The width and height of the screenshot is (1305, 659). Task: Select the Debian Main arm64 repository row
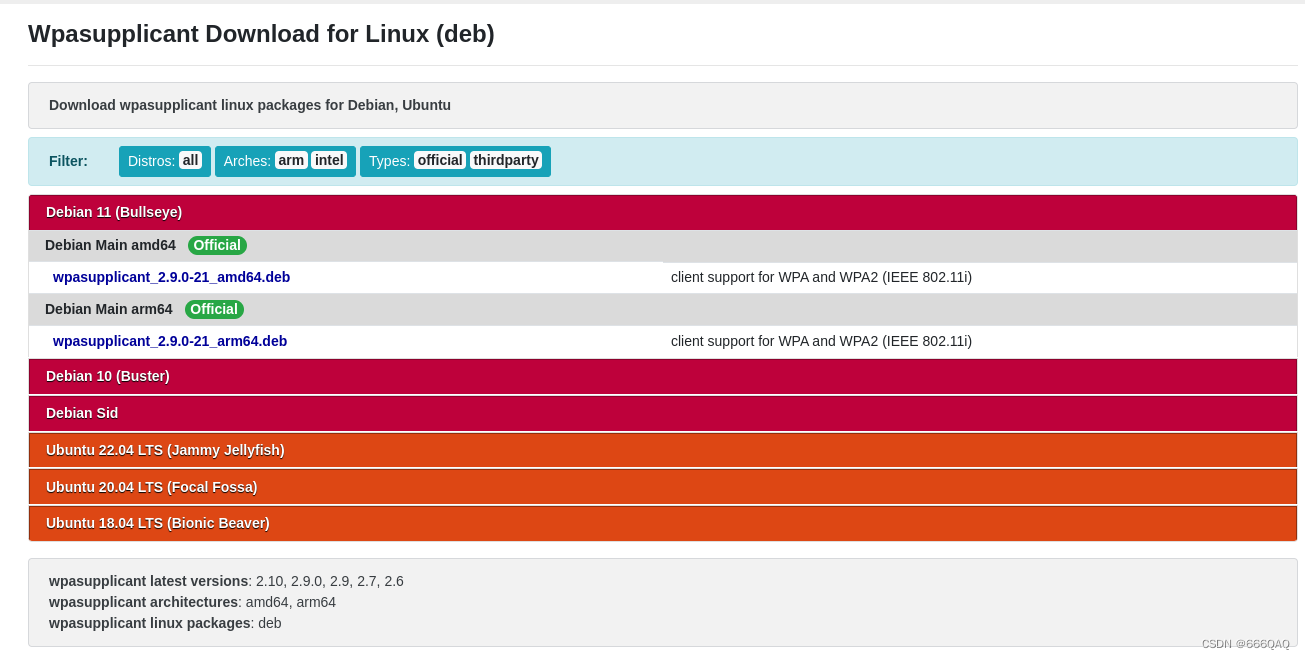[108, 309]
